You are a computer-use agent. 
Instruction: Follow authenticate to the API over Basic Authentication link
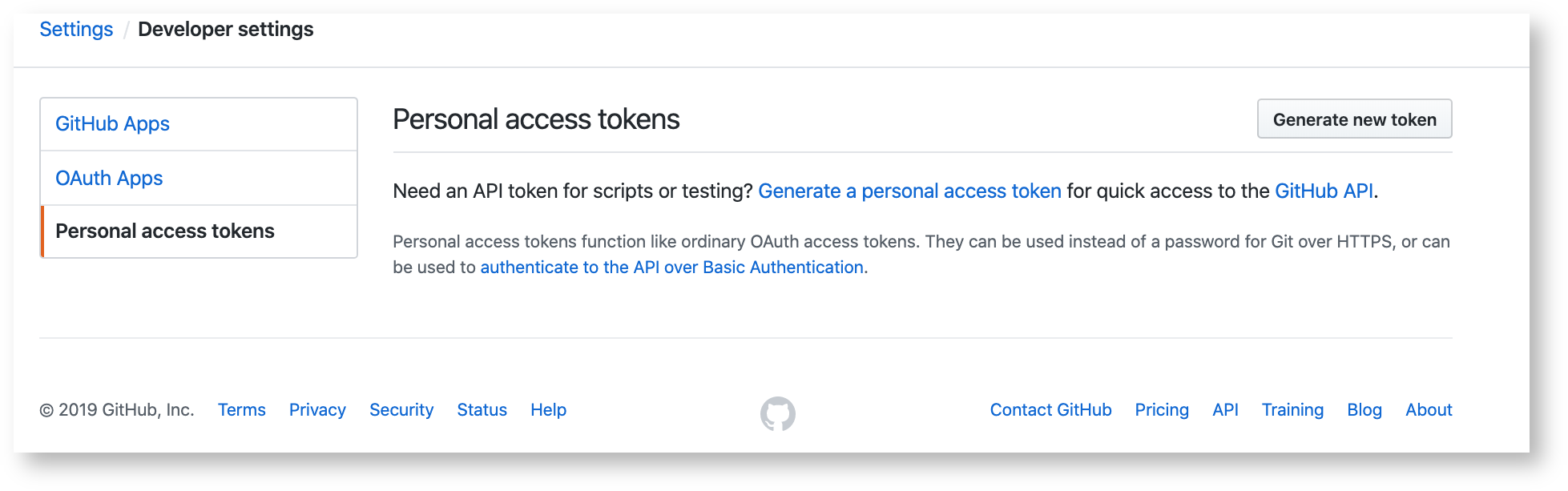coord(671,268)
